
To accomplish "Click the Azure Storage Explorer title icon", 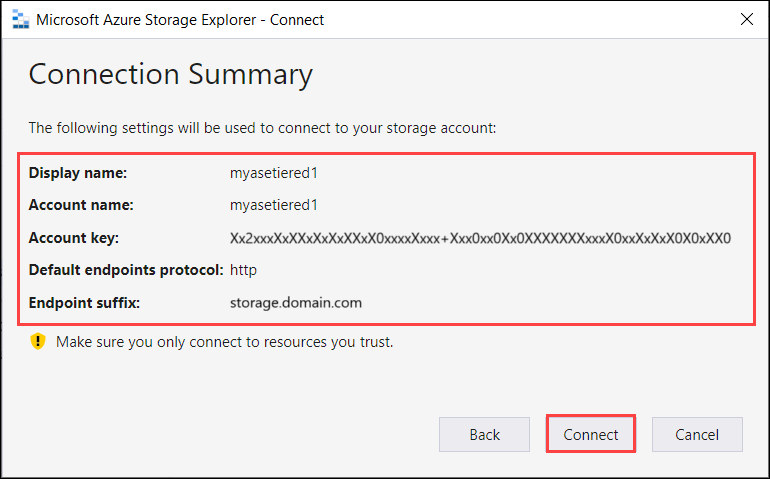I will click(21, 20).
